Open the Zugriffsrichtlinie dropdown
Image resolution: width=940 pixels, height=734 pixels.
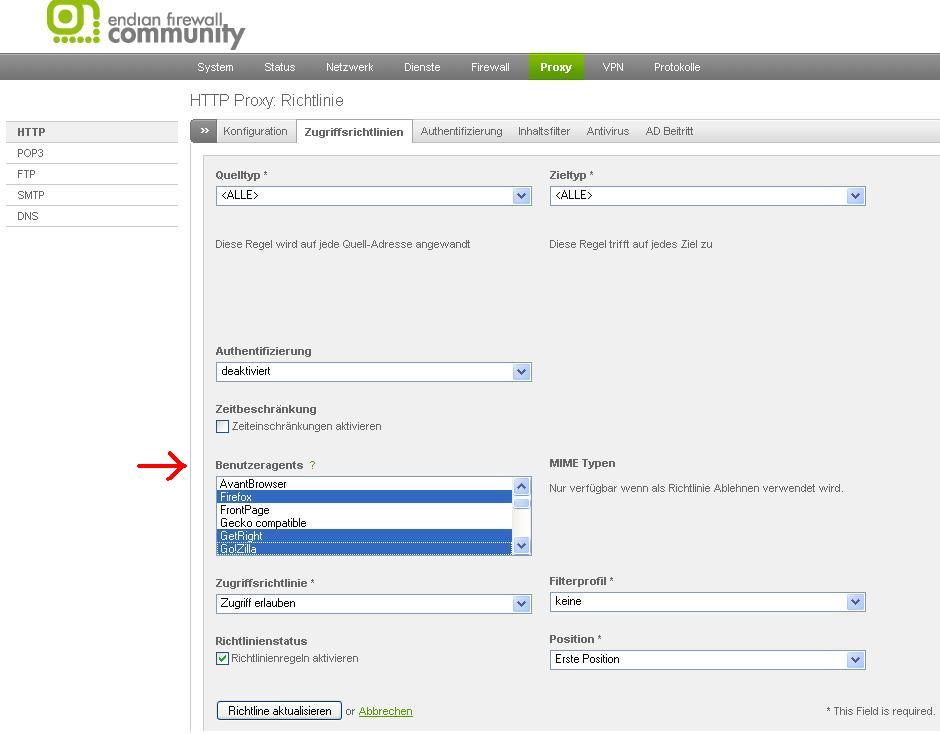point(373,604)
